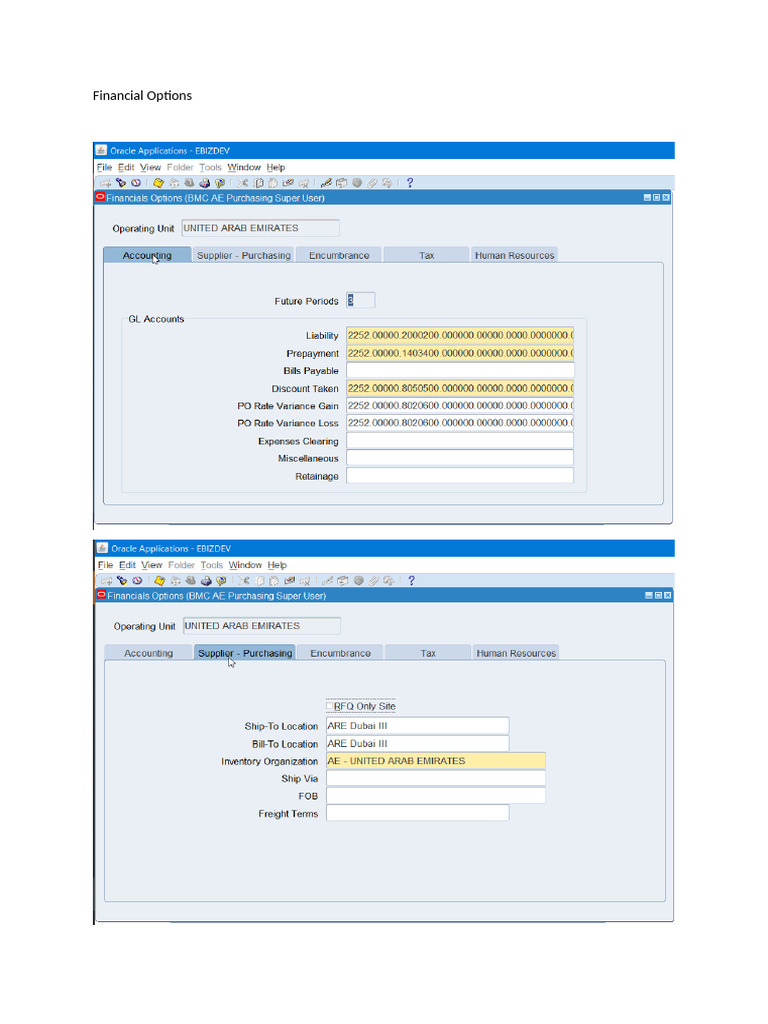
Task: Switch to Supplier - Purchasing tab in upper window
Action: (x=244, y=255)
